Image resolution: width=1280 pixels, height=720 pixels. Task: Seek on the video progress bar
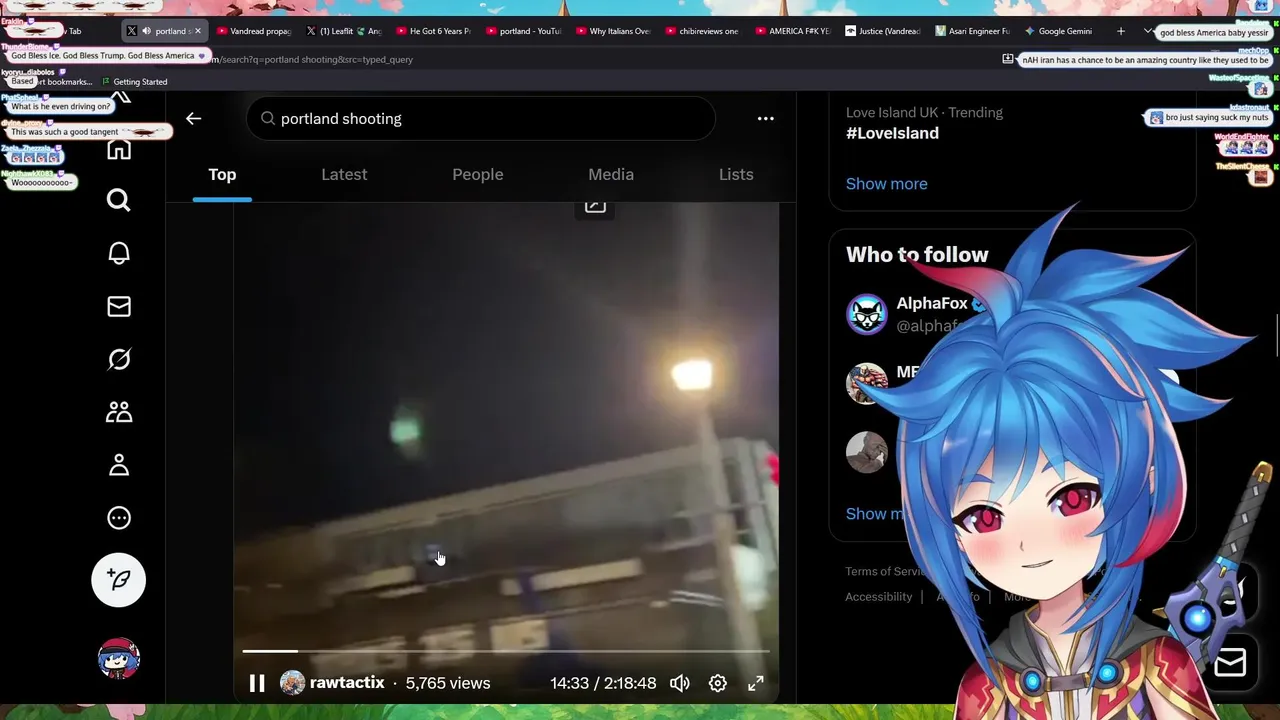[506, 651]
